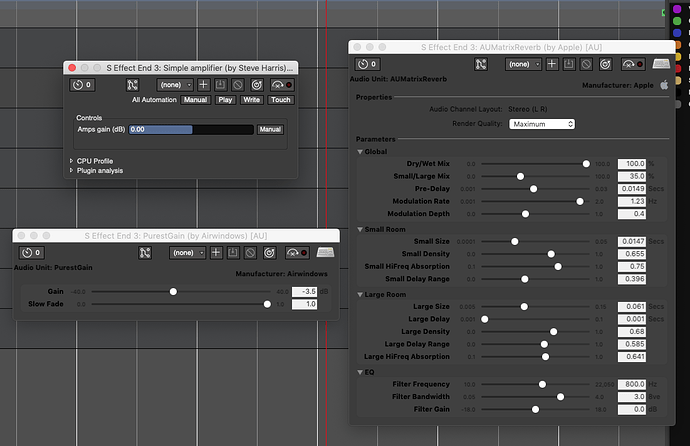Enable Touch automation mode in Simple amplifier
This screenshot has height=446, width=690.
(x=280, y=100)
